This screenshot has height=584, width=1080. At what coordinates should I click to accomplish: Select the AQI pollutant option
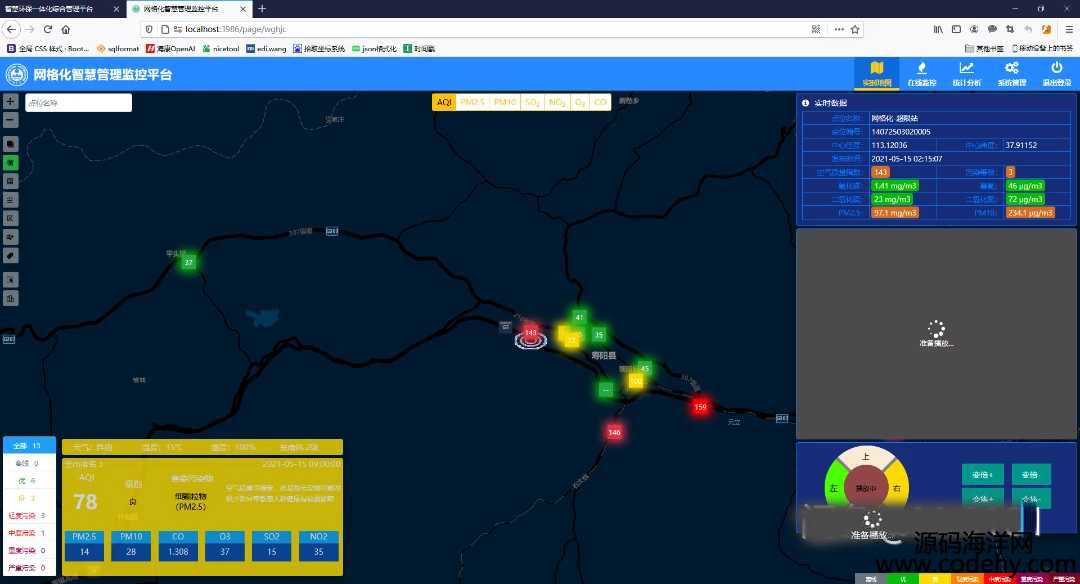tap(445, 102)
